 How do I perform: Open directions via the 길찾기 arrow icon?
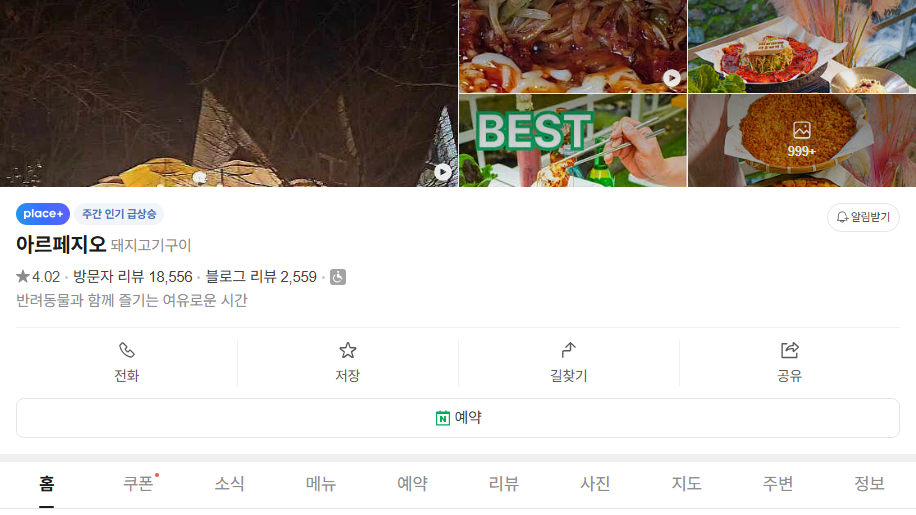[x=568, y=350]
